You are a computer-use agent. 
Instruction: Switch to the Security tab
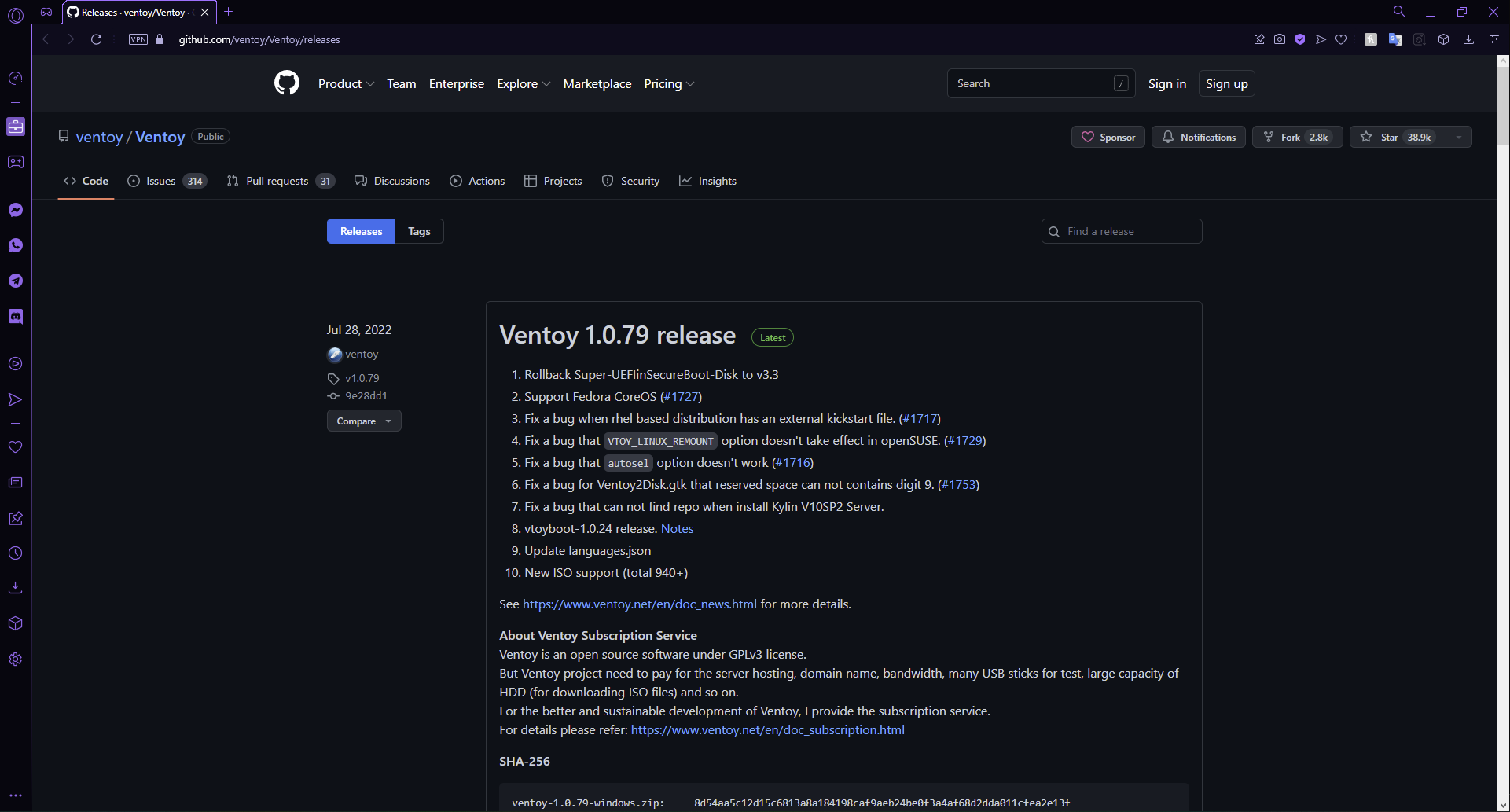pos(631,181)
